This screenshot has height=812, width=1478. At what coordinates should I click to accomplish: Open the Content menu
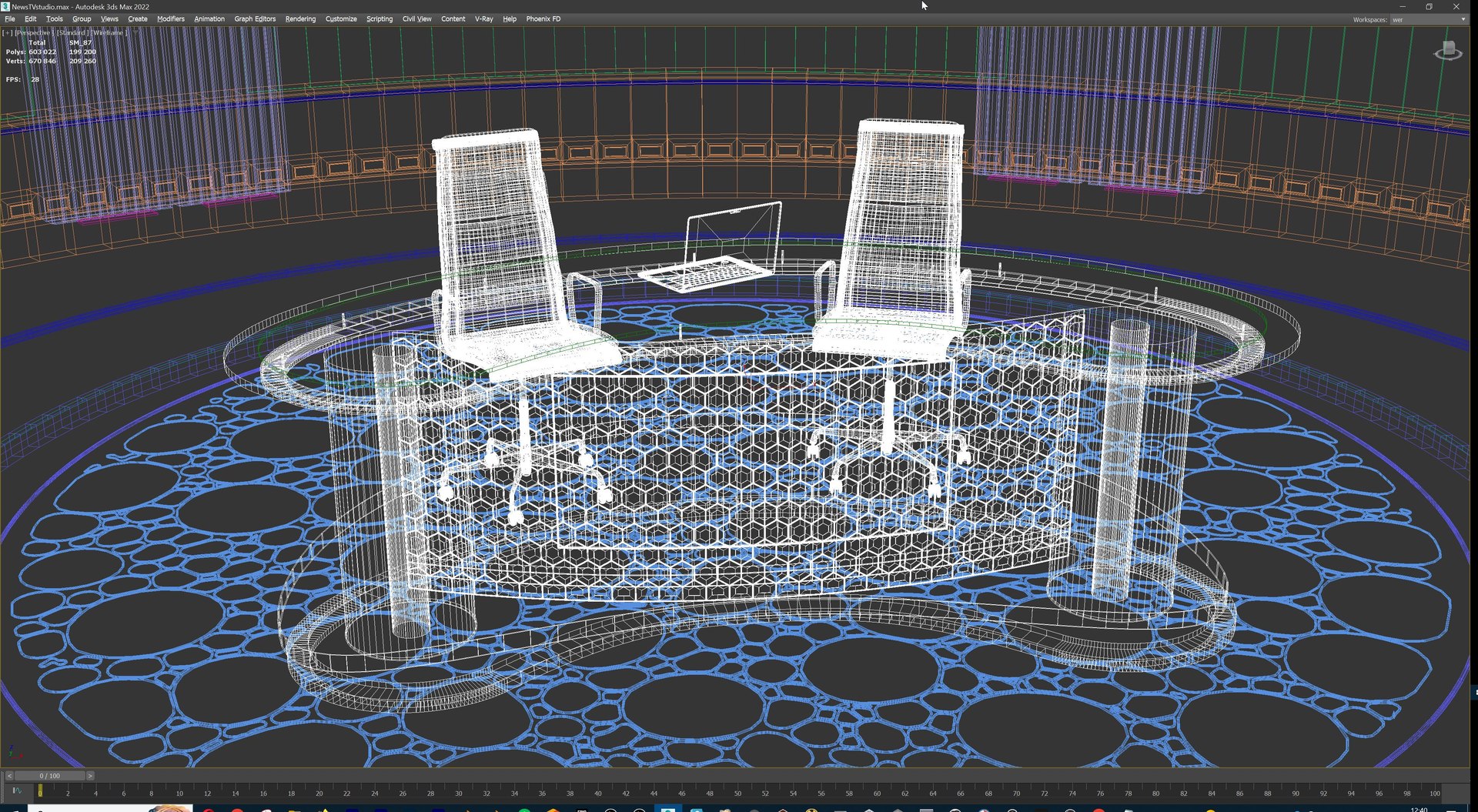[x=453, y=18]
